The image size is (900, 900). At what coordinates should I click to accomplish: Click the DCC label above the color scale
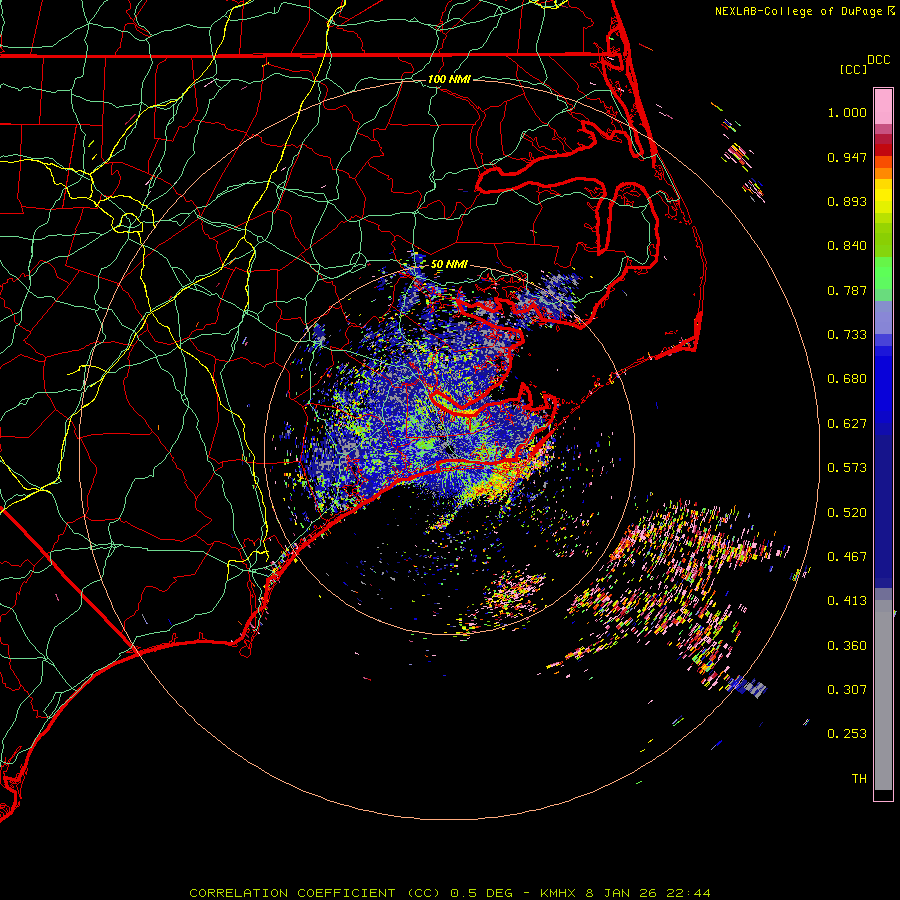tap(878, 60)
